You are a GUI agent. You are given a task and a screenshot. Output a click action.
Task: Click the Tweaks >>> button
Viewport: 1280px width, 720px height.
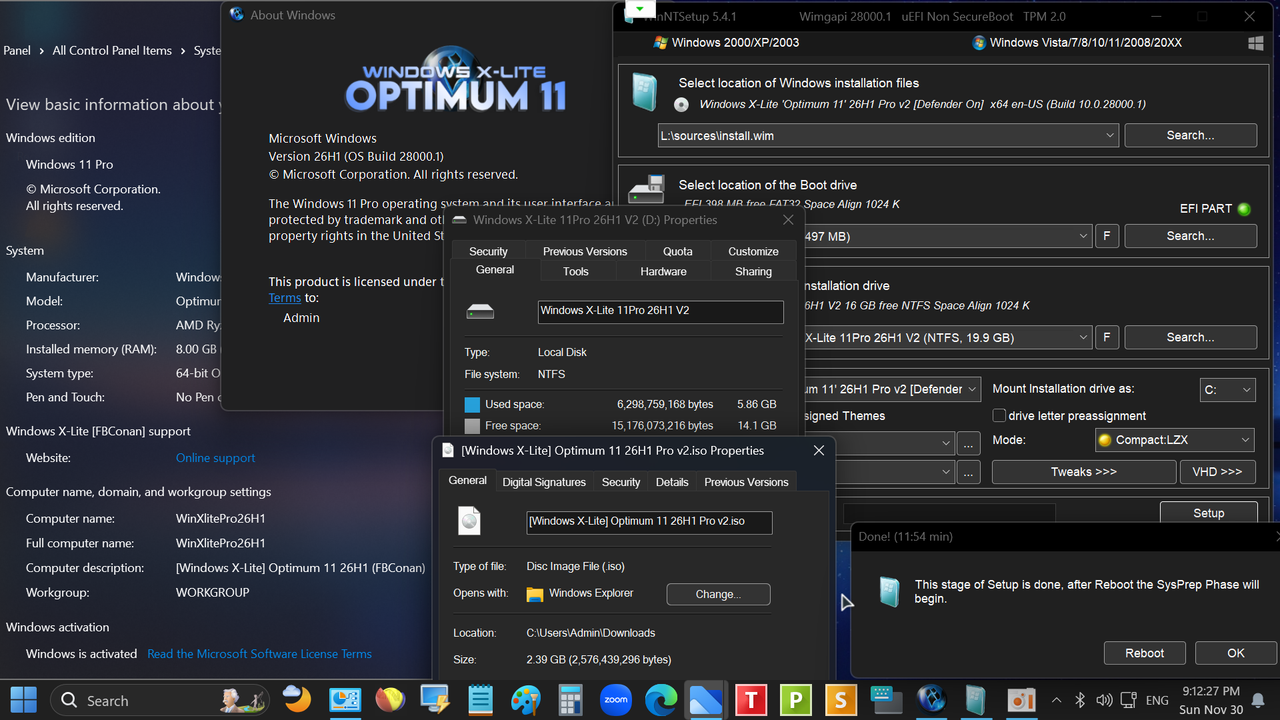[x=1083, y=471]
